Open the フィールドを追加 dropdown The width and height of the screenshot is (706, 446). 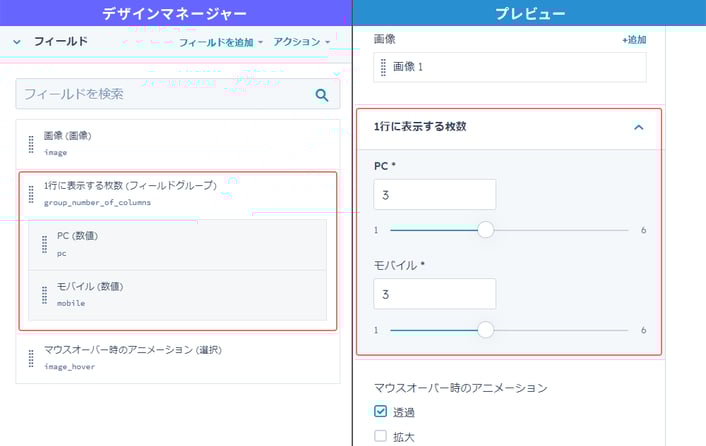[221, 42]
